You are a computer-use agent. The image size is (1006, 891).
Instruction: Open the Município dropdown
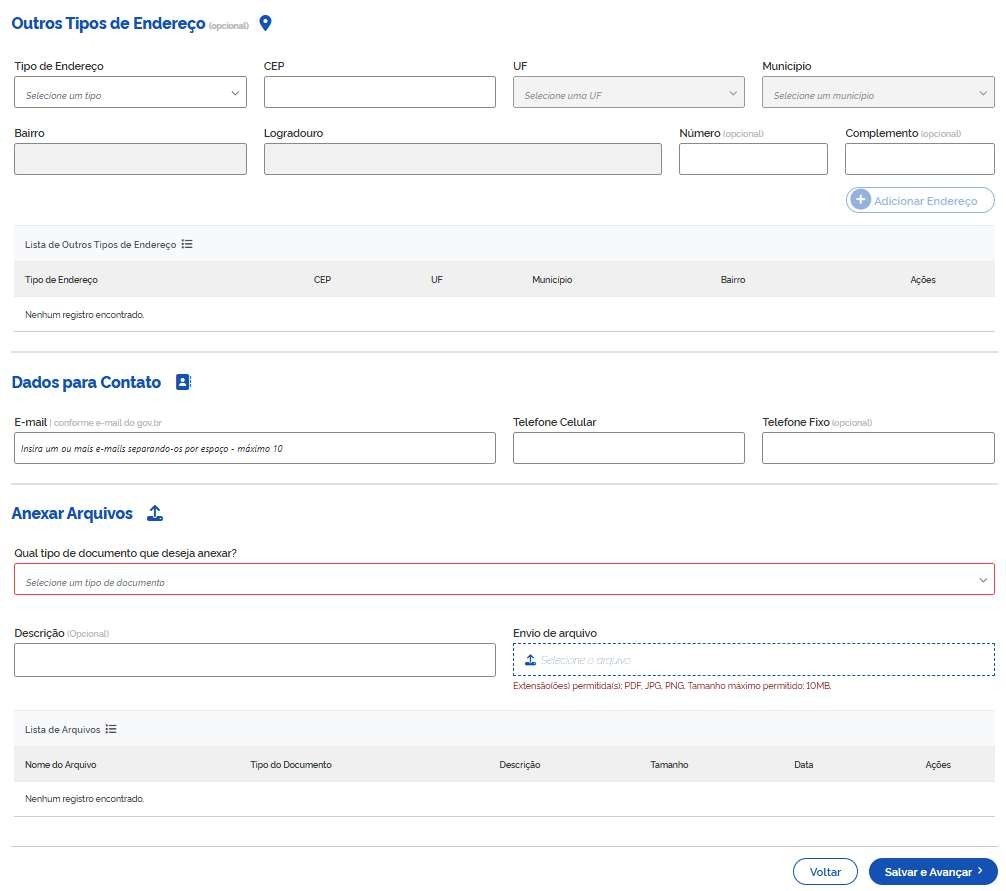[877, 93]
